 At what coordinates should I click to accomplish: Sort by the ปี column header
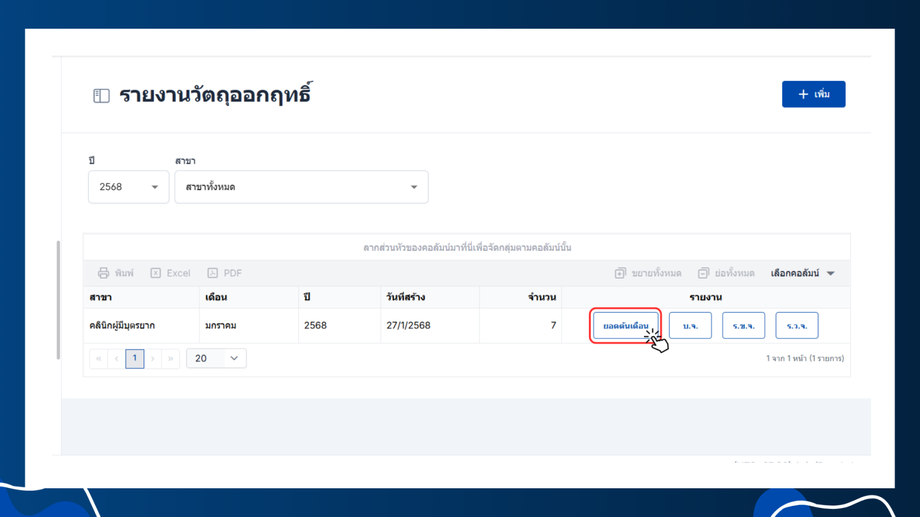(339, 297)
